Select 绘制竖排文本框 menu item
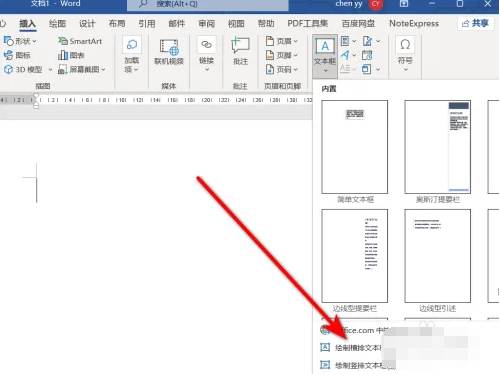 (357, 365)
